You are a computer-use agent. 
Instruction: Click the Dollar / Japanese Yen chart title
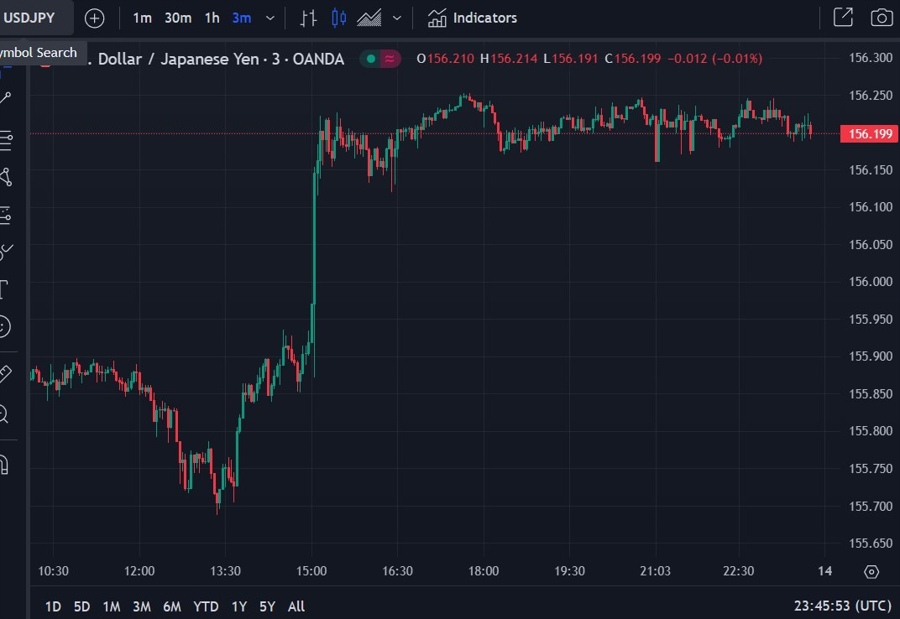[221, 59]
